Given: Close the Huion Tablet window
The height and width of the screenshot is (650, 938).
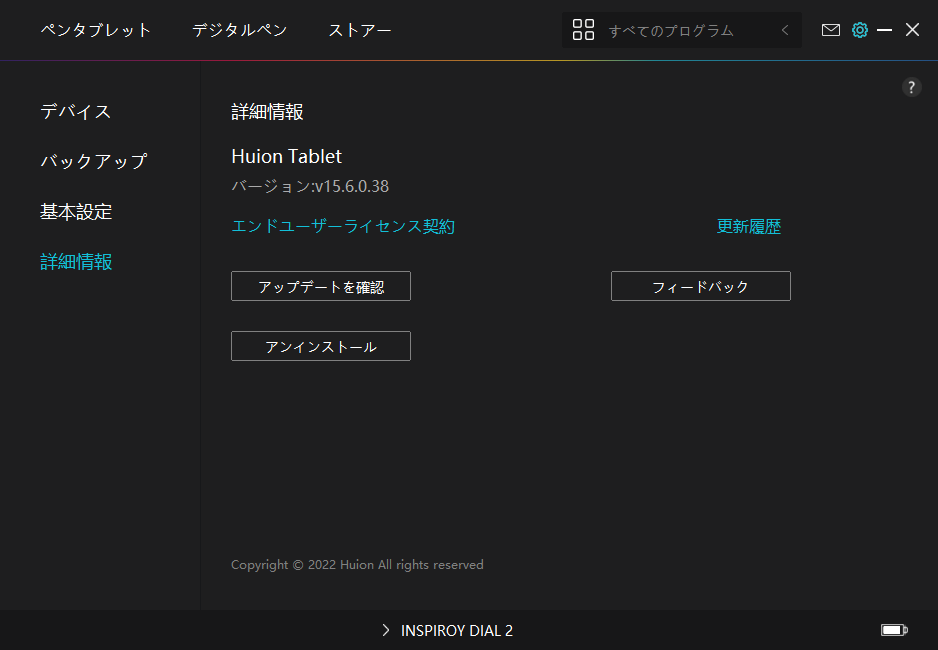Looking at the screenshot, I should point(912,30).
